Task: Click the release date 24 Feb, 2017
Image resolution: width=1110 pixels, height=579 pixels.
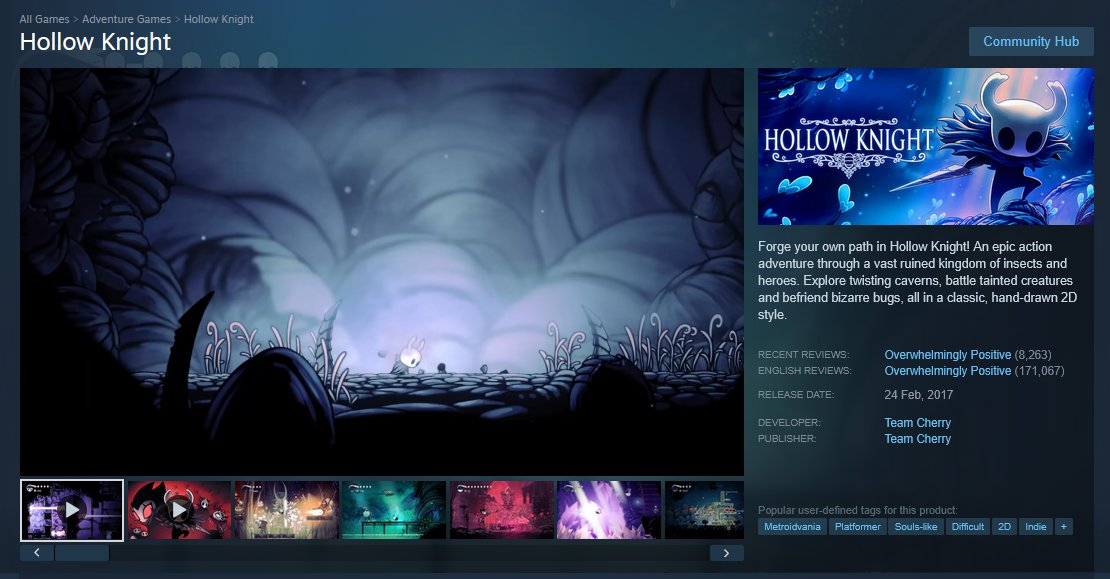Action: pyautogui.click(x=918, y=395)
